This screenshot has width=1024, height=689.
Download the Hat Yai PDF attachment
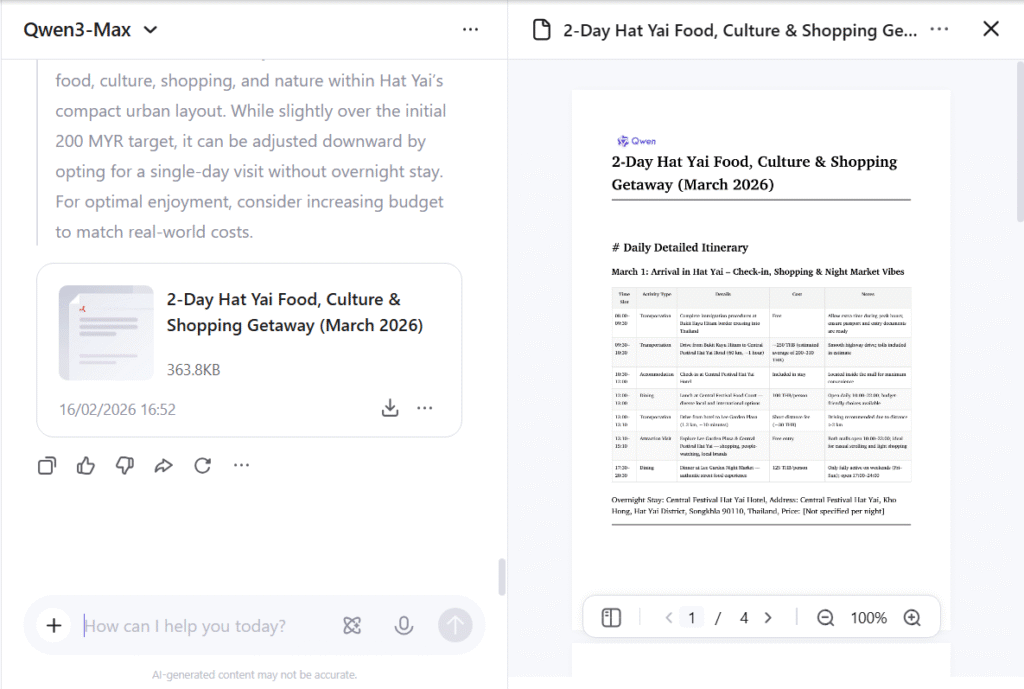(390, 408)
